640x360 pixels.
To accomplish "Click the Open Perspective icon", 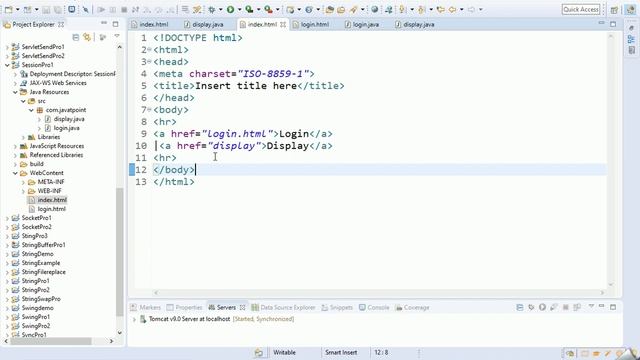I will [x=614, y=10].
